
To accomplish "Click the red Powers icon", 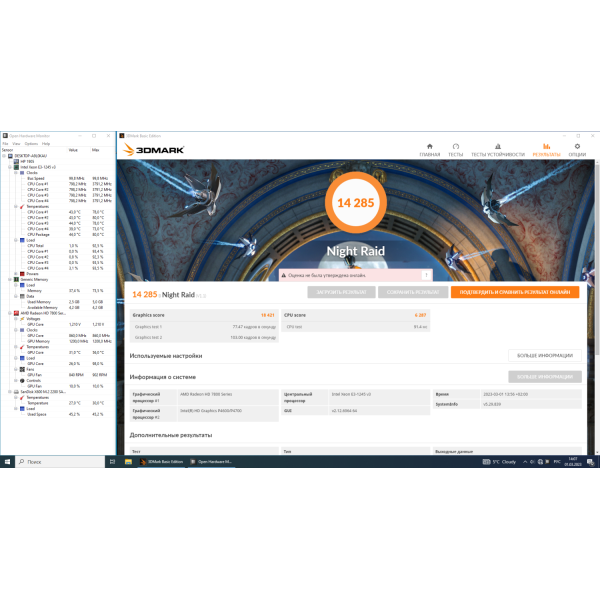I will [x=22, y=274].
